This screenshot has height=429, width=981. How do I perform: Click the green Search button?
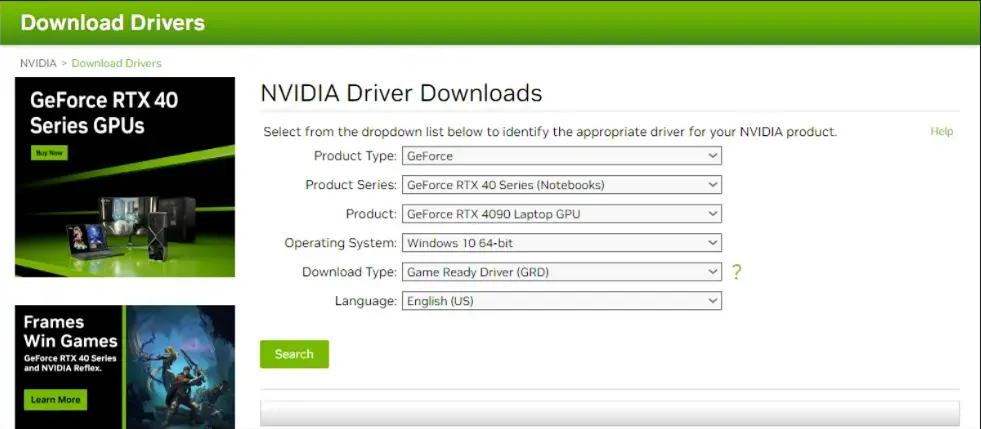(294, 354)
